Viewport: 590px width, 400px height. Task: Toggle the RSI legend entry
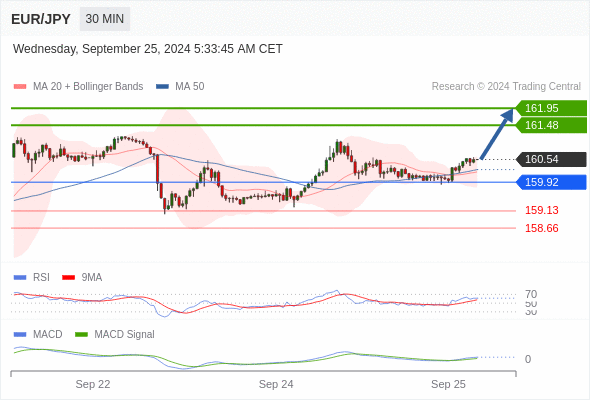(x=32, y=277)
